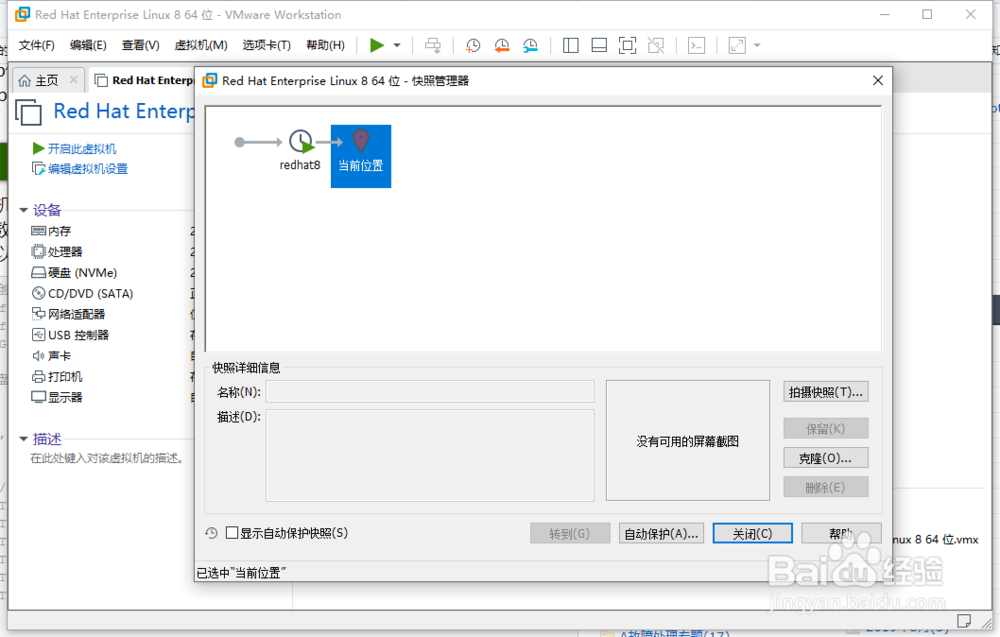Collapse the 设备 section

tap(24, 210)
